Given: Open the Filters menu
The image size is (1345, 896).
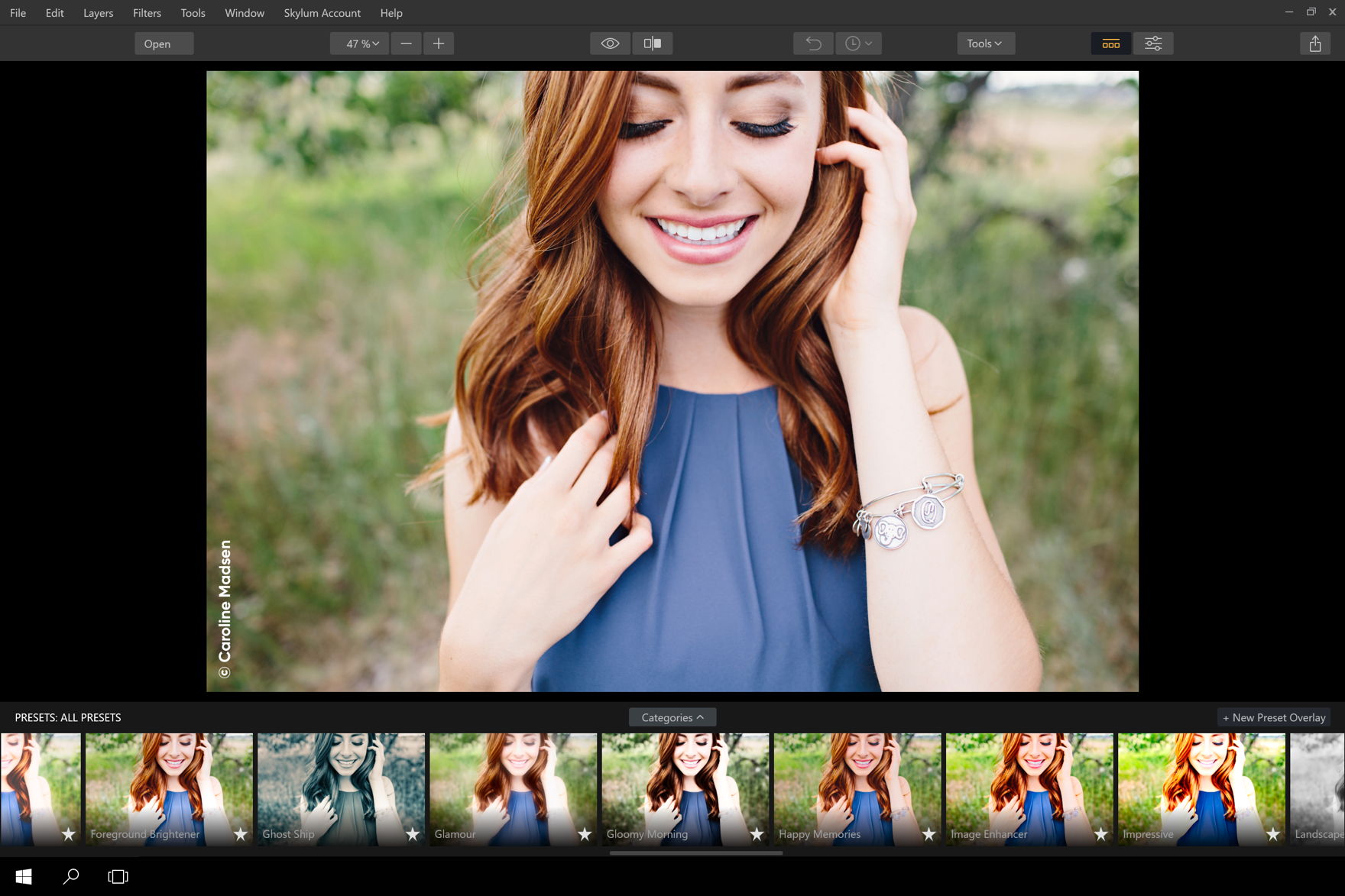Looking at the screenshot, I should (147, 13).
